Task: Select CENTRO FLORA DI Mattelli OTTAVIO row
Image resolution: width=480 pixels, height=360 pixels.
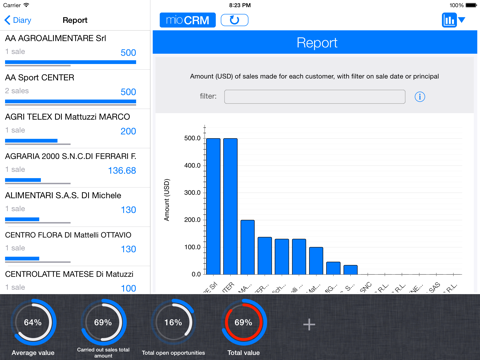Action: (75, 247)
